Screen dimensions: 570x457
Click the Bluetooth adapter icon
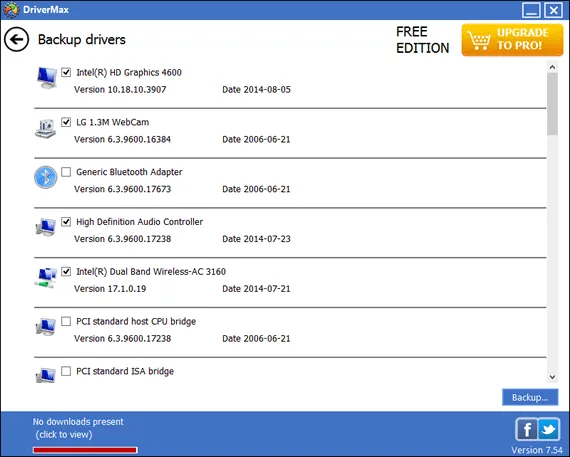(x=45, y=177)
